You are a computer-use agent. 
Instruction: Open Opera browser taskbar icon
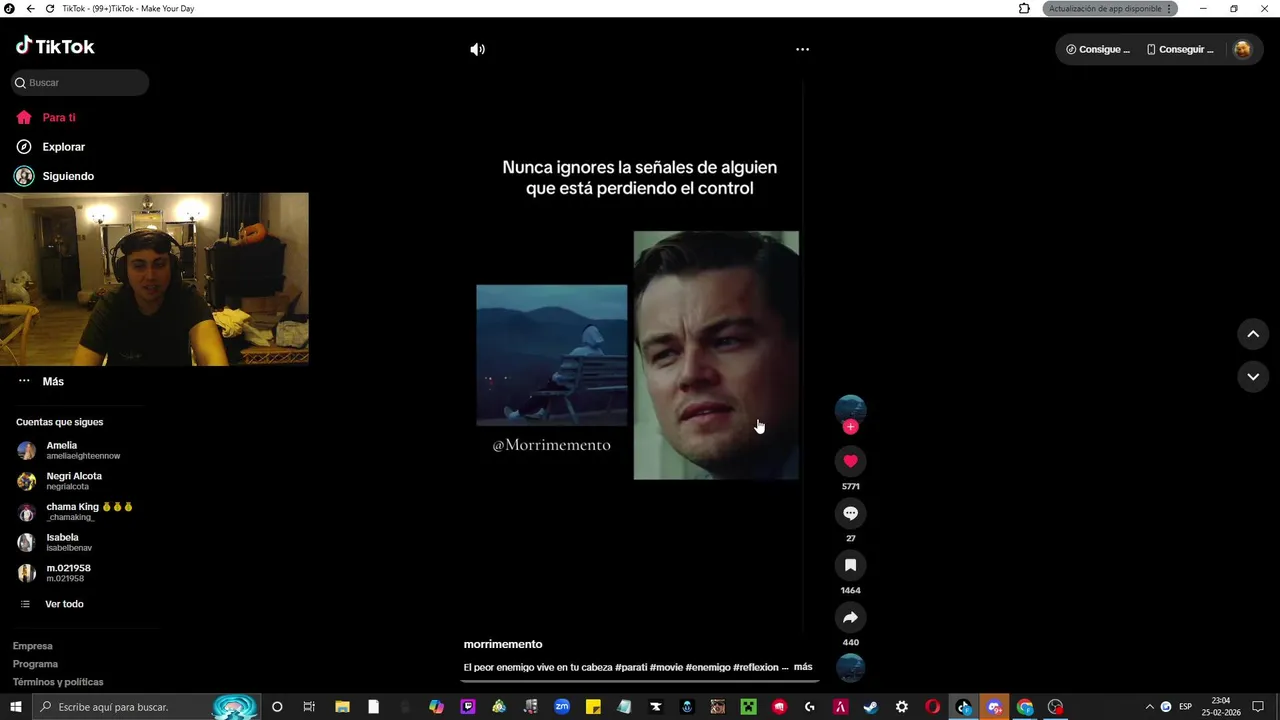click(x=933, y=707)
